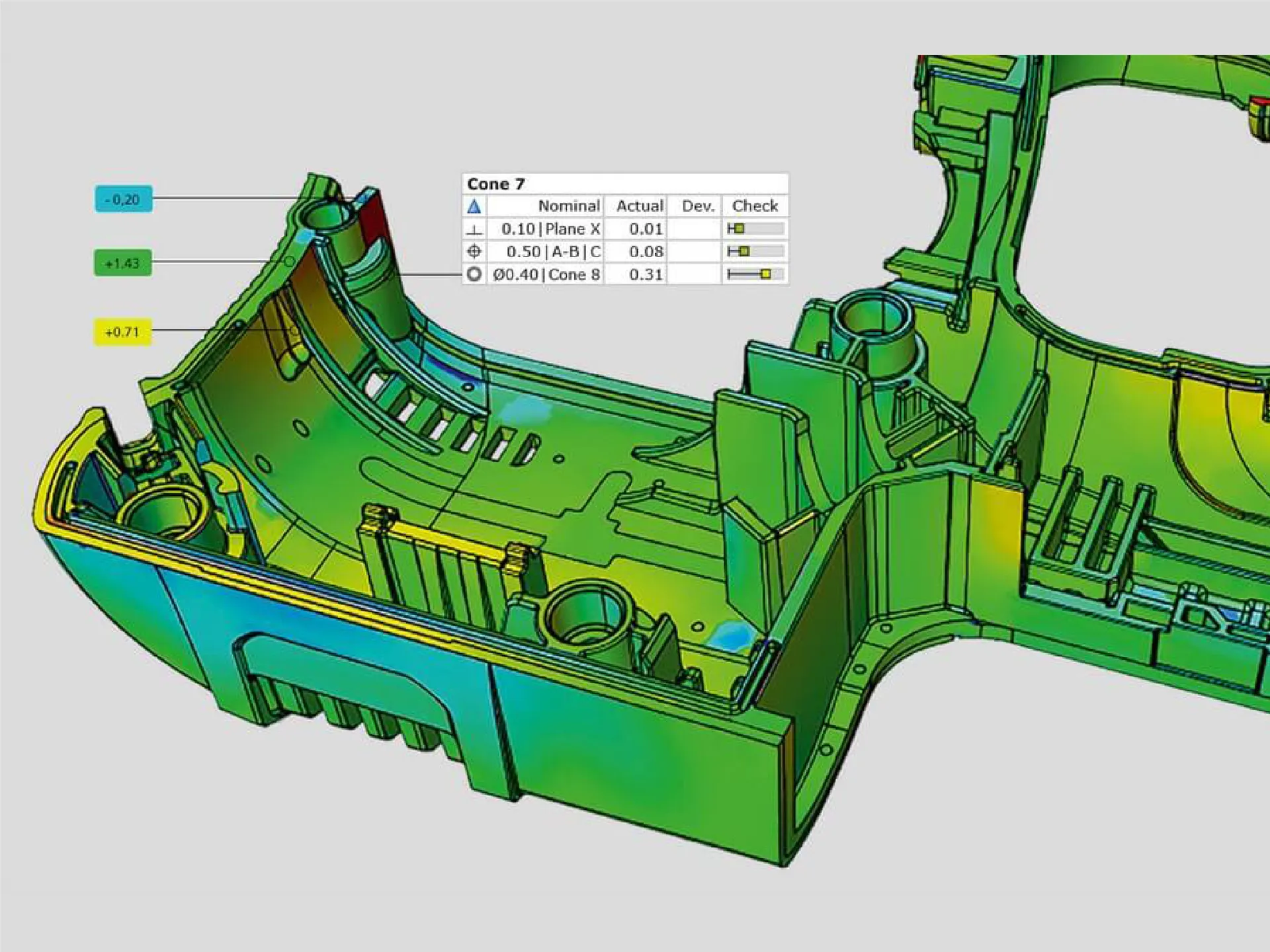Click the Cone 7 label title
The image size is (1270, 952).
click(x=495, y=184)
